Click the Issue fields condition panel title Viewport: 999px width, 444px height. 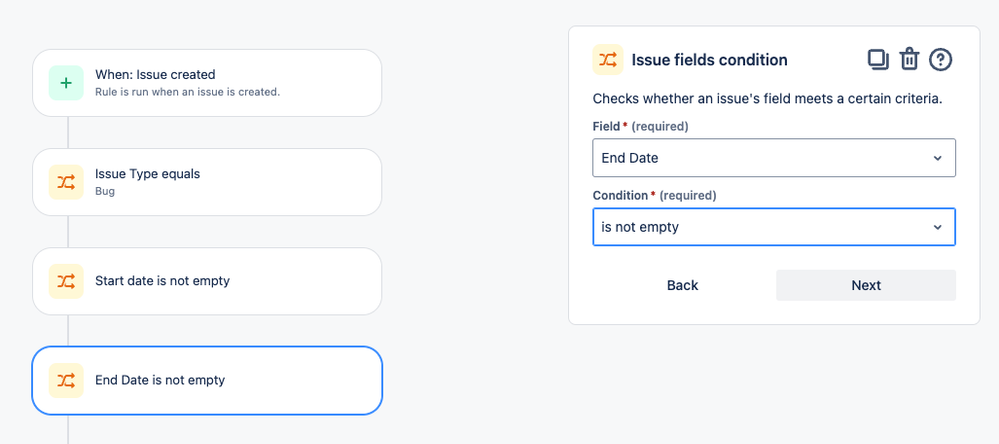[709, 60]
